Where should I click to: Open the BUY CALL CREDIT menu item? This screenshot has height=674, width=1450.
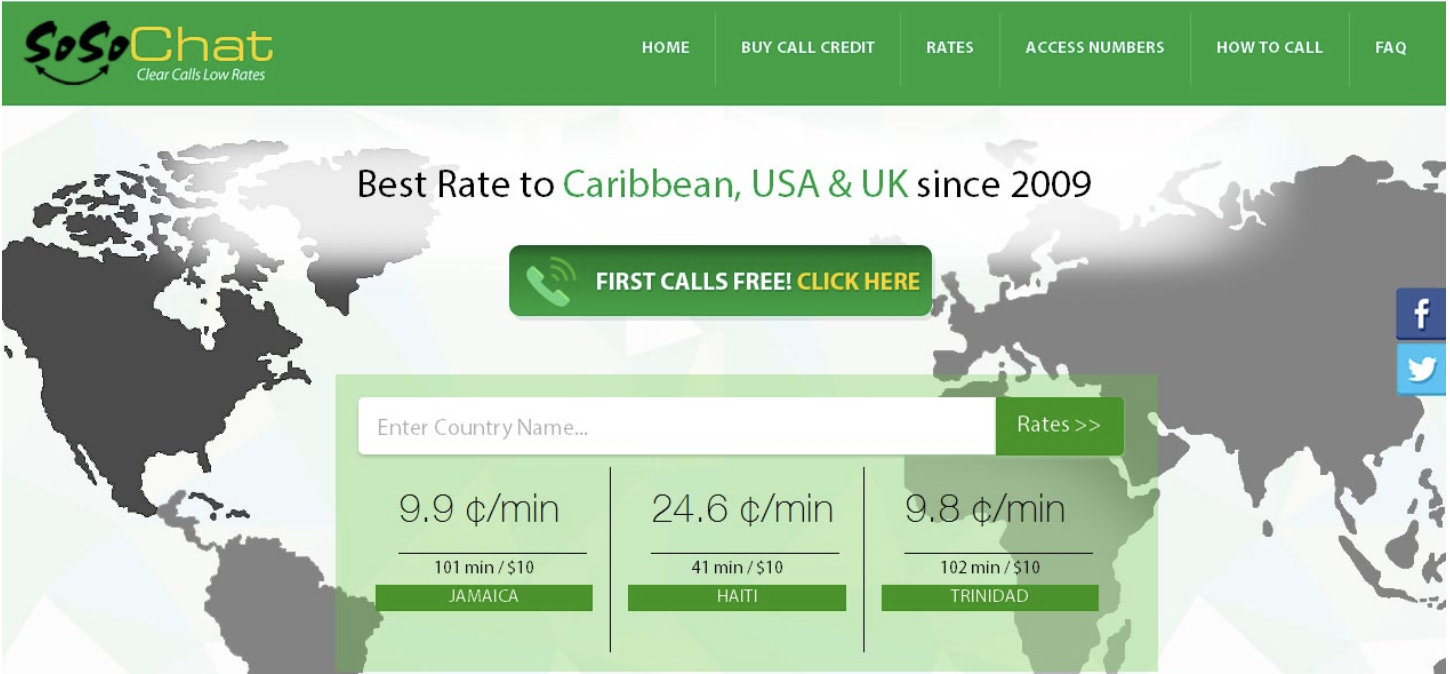[808, 47]
